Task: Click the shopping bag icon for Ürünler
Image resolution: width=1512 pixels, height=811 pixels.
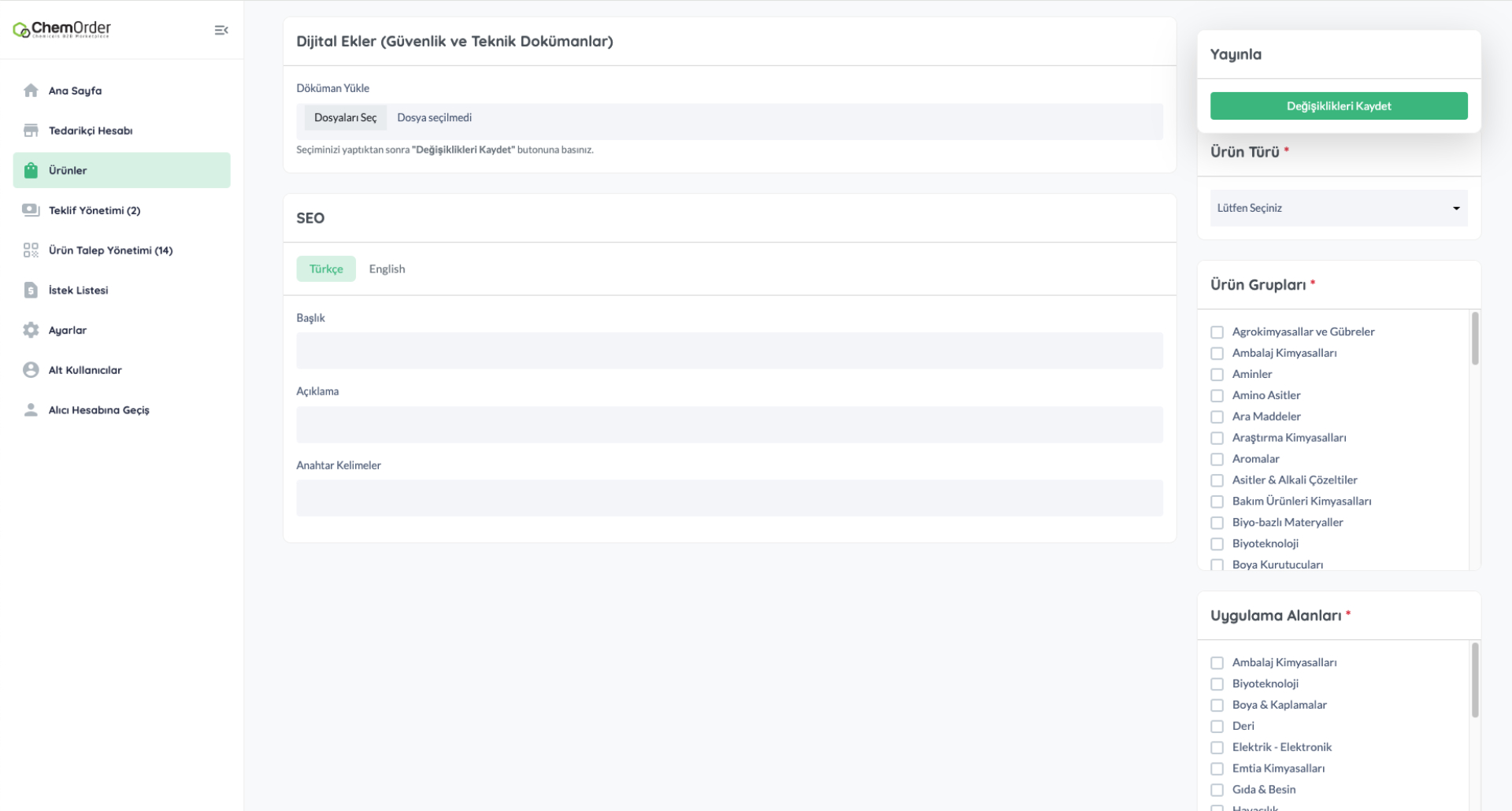Action: click(31, 170)
